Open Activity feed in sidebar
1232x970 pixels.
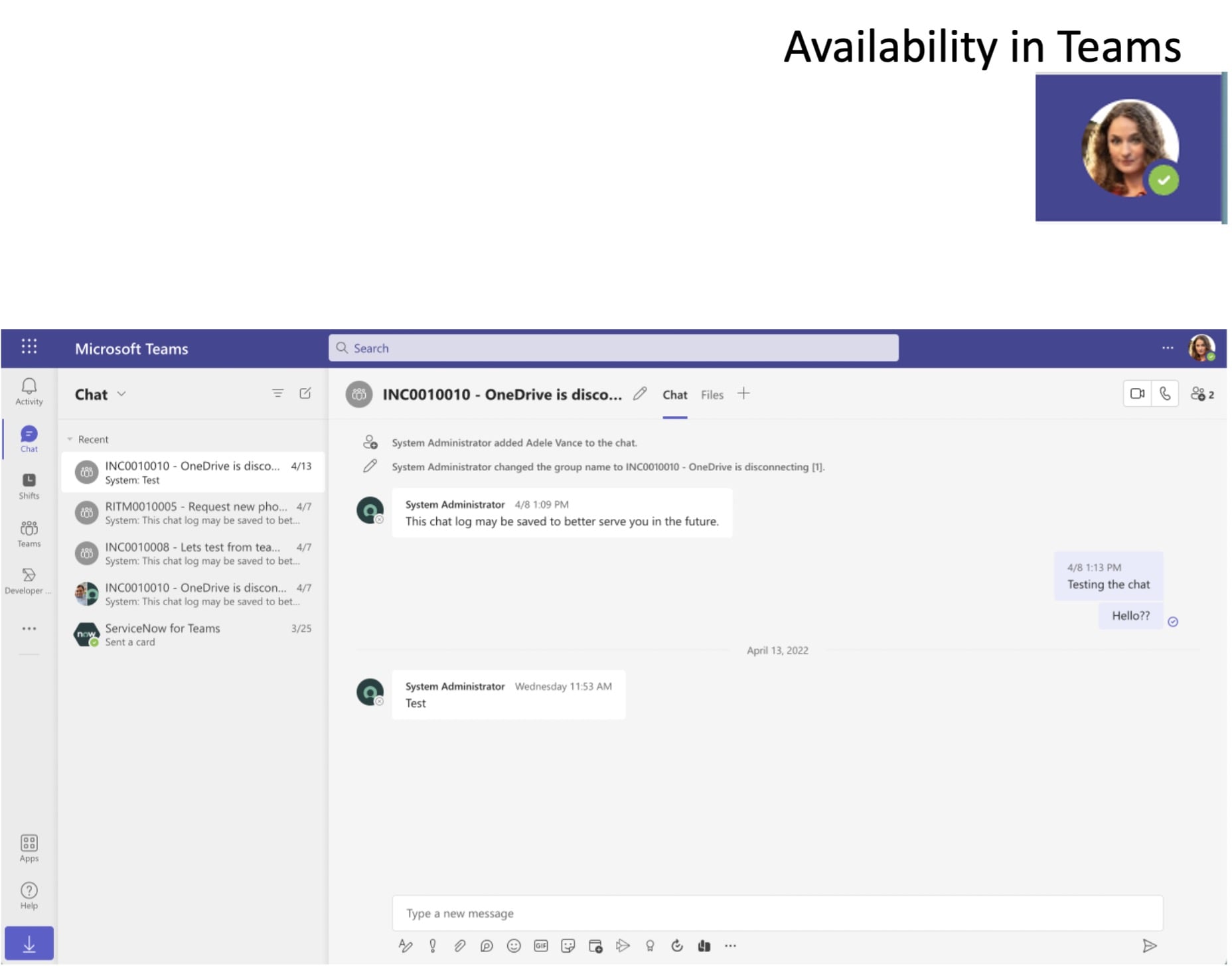tap(29, 391)
